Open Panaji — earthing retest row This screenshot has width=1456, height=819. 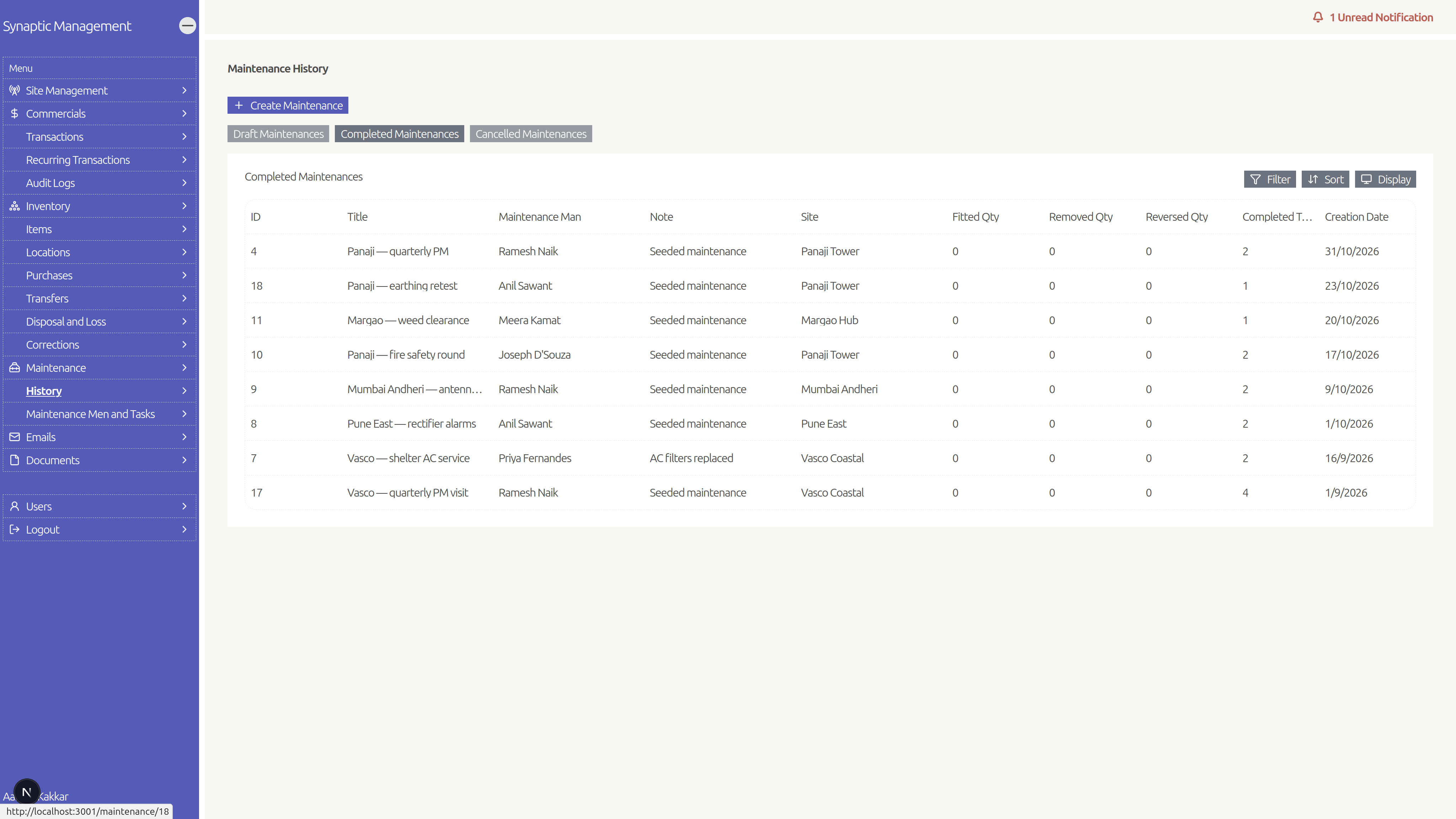click(830, 286)
